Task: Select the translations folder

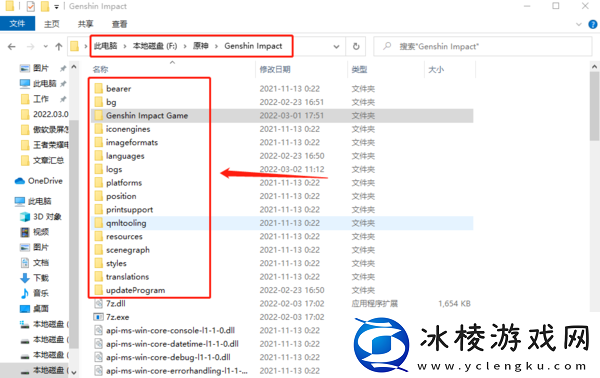Action: coord(127,277)
